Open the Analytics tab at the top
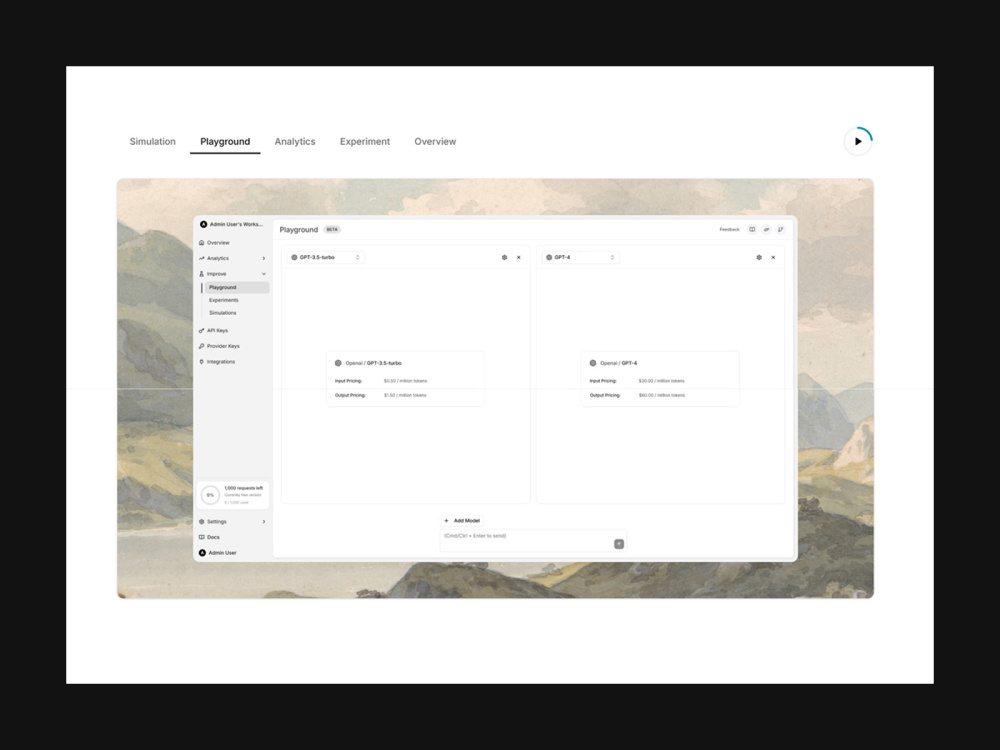The width and height of the screenshot is (1000, 750). pyautogui.click(x=295, y=142)
